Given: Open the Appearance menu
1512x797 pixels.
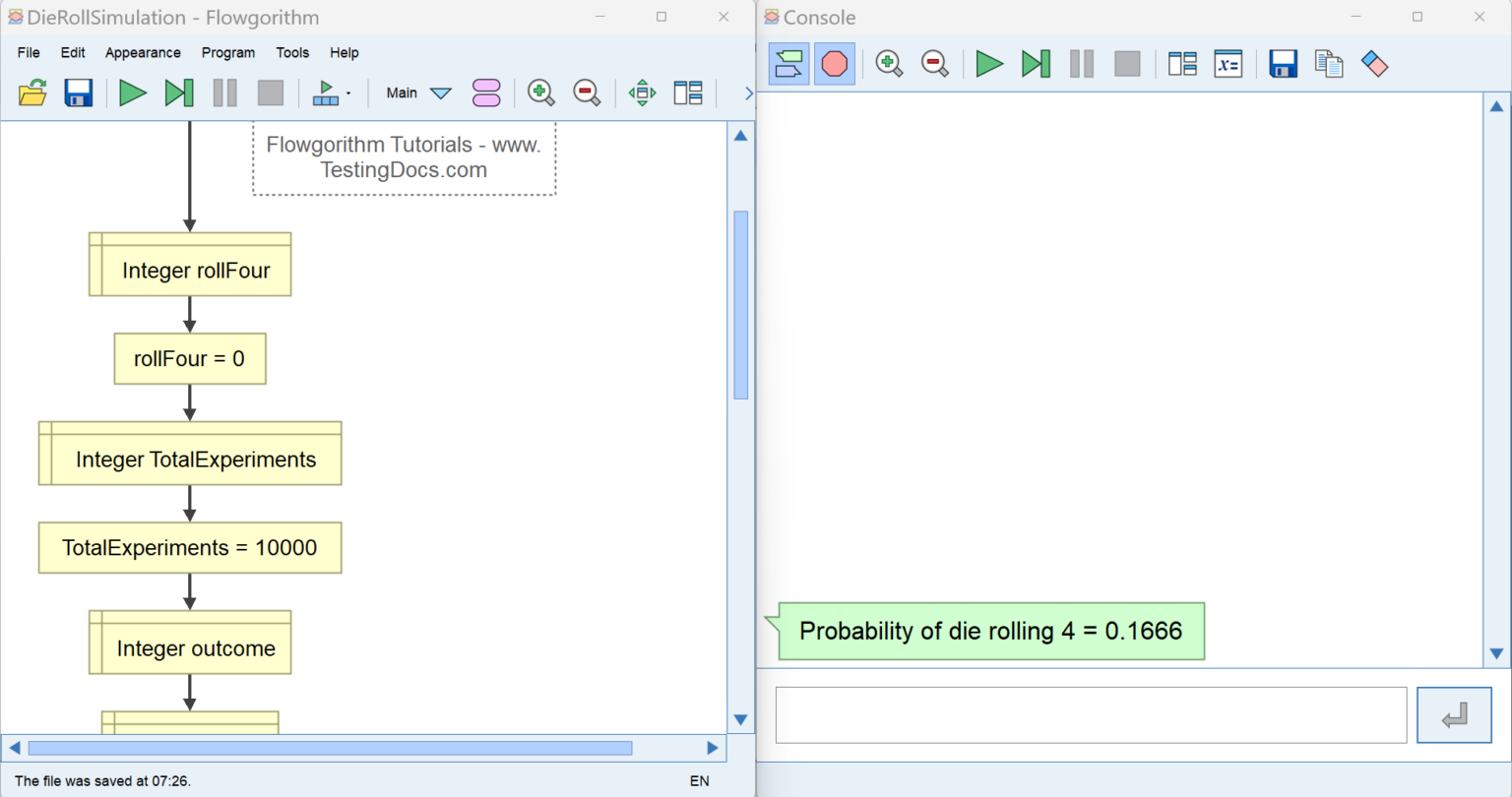Looking at the screenshot, I should coord(143,53).
